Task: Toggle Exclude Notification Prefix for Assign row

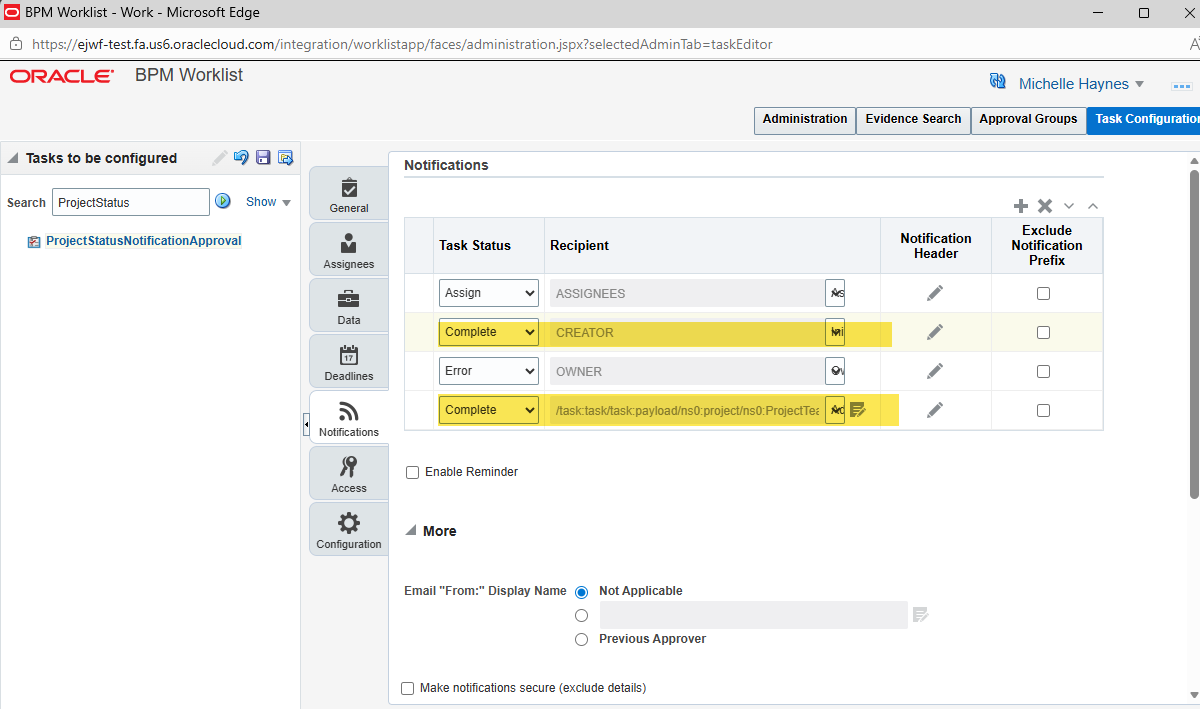Action: (1043, 293)
